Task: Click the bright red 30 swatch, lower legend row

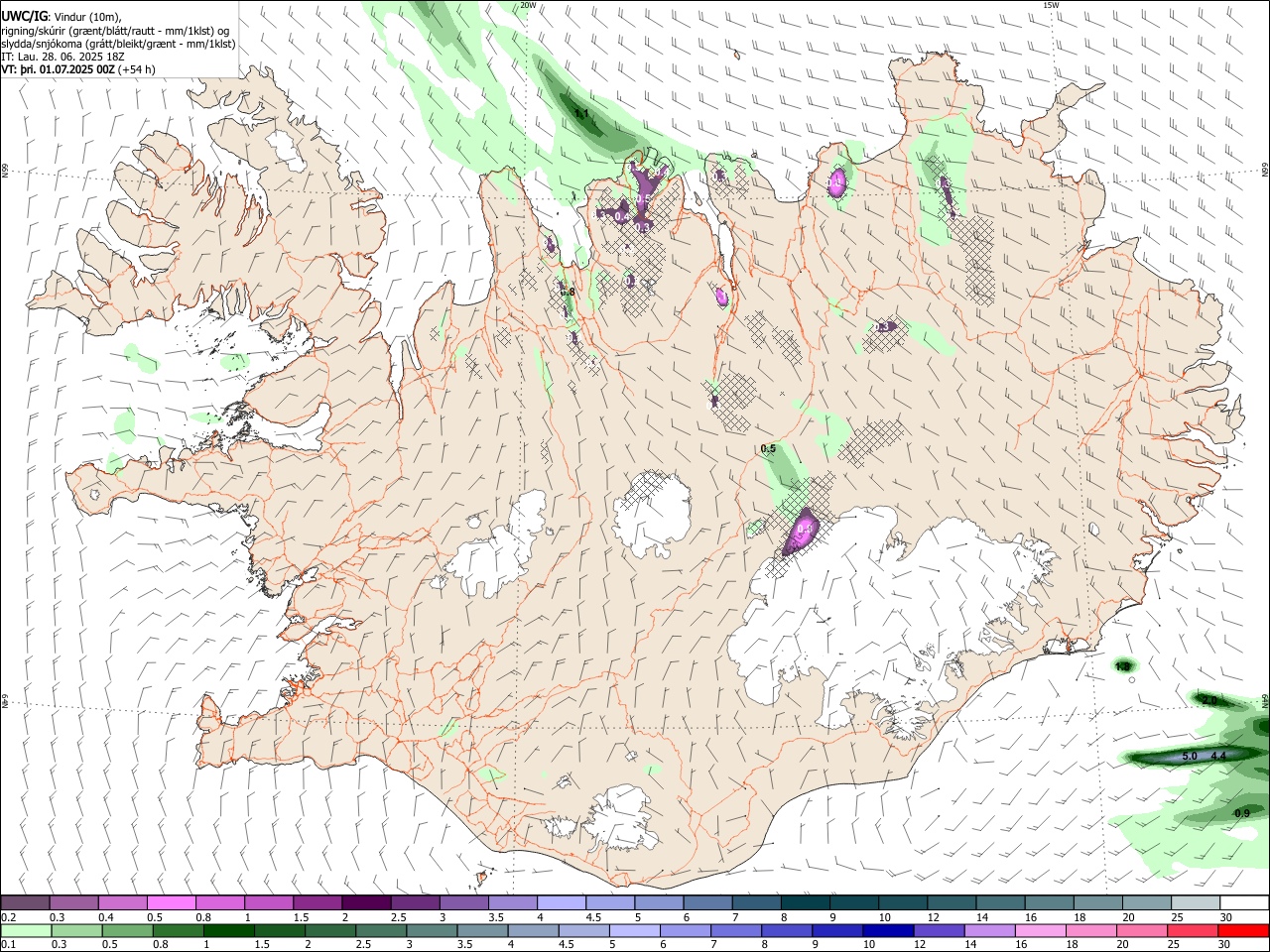Action: coord(1242,930)
